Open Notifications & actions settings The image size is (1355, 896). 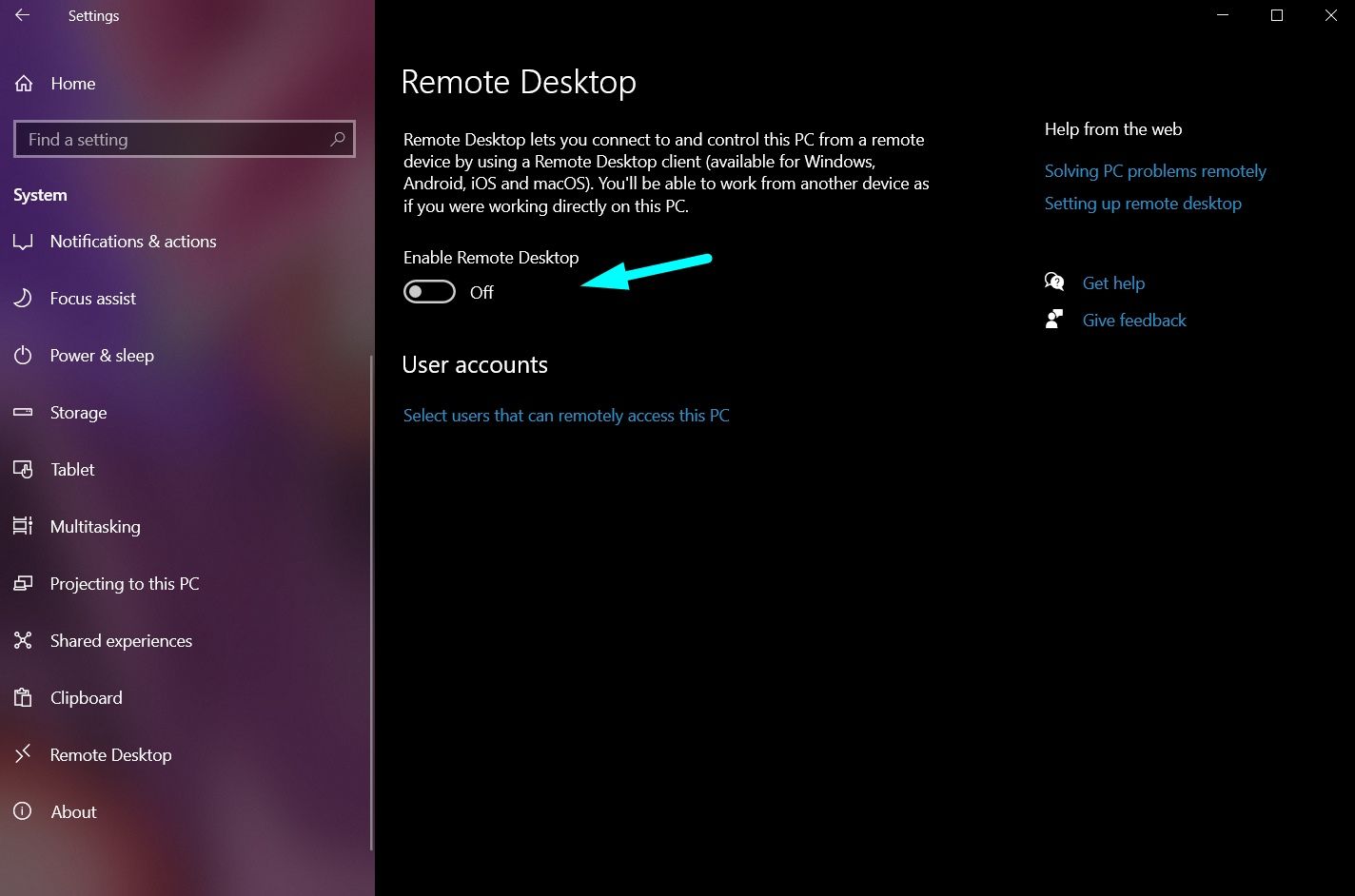point(133,242)
